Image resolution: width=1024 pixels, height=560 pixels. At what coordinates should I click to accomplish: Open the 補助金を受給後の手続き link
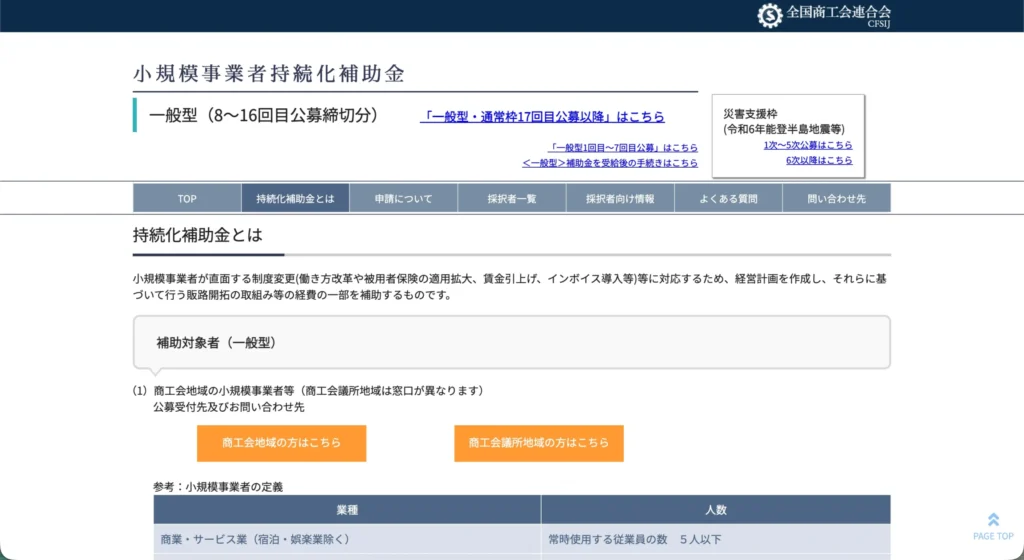coord(609,163)
